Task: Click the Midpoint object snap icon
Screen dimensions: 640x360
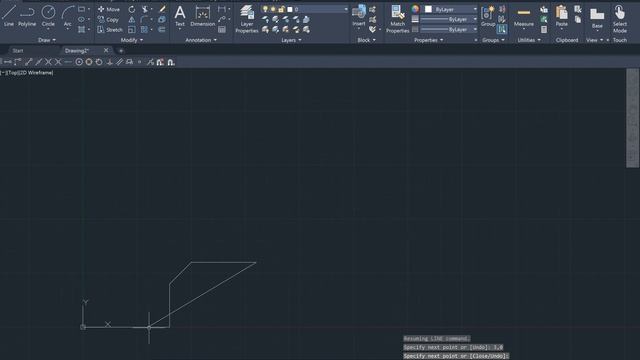Action: pos(38,62)
